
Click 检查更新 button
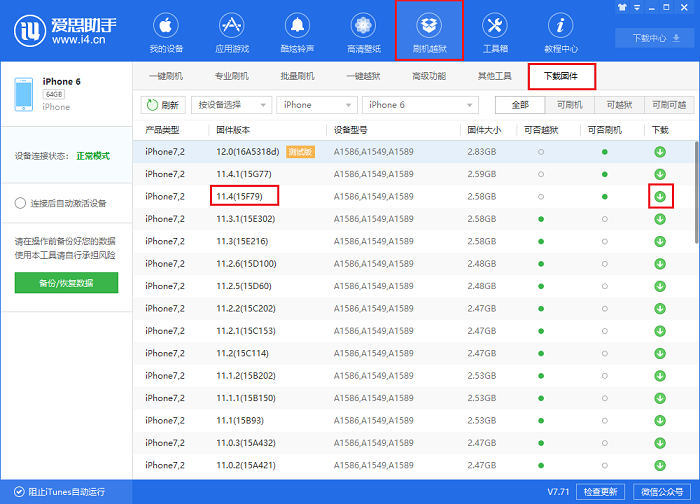pos(600,492)
